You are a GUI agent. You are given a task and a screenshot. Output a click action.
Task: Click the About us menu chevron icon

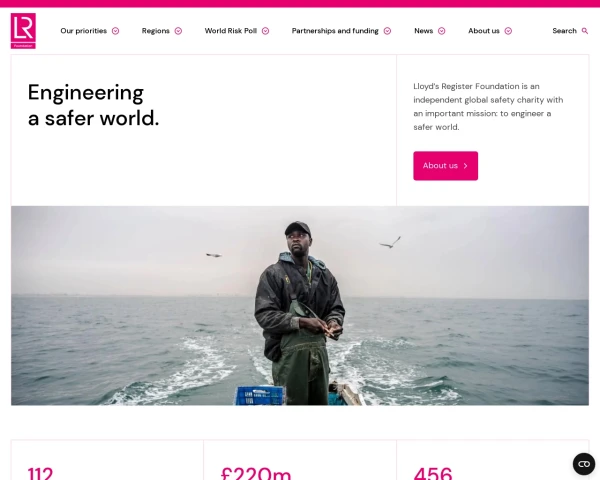tap(508, 31)
